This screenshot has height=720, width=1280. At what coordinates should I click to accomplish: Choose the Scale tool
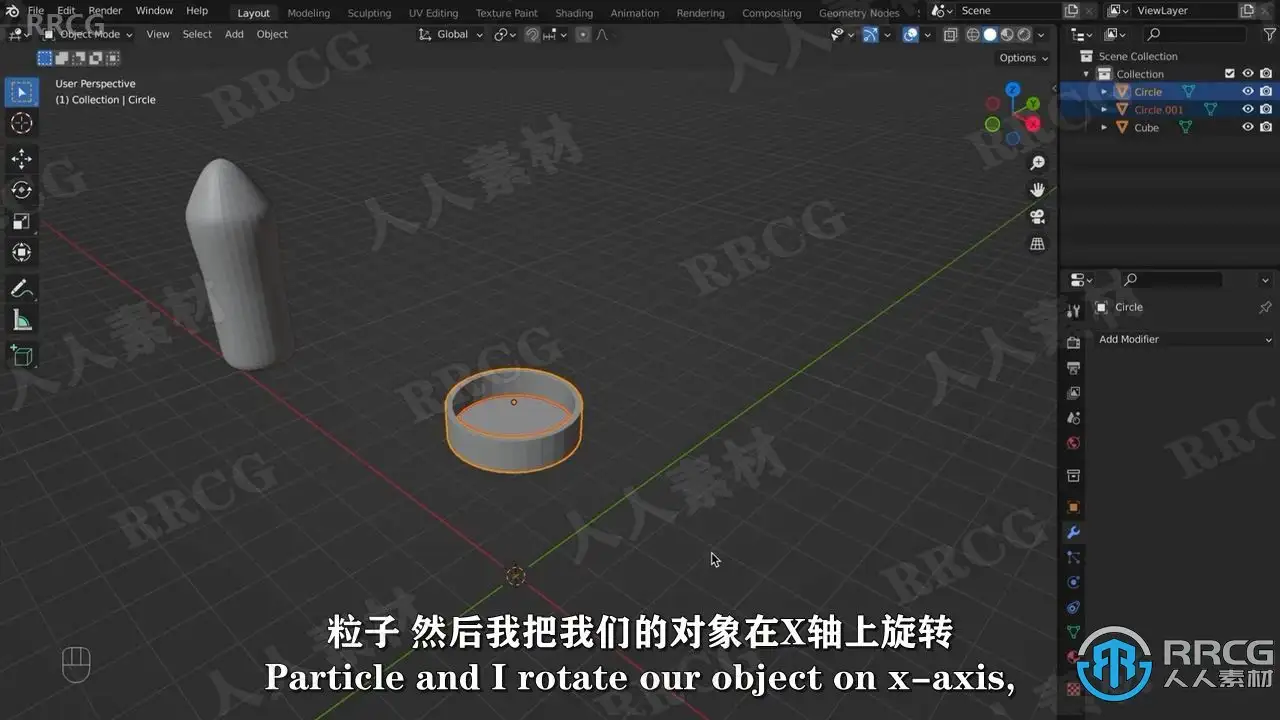[x=21, y=221]
